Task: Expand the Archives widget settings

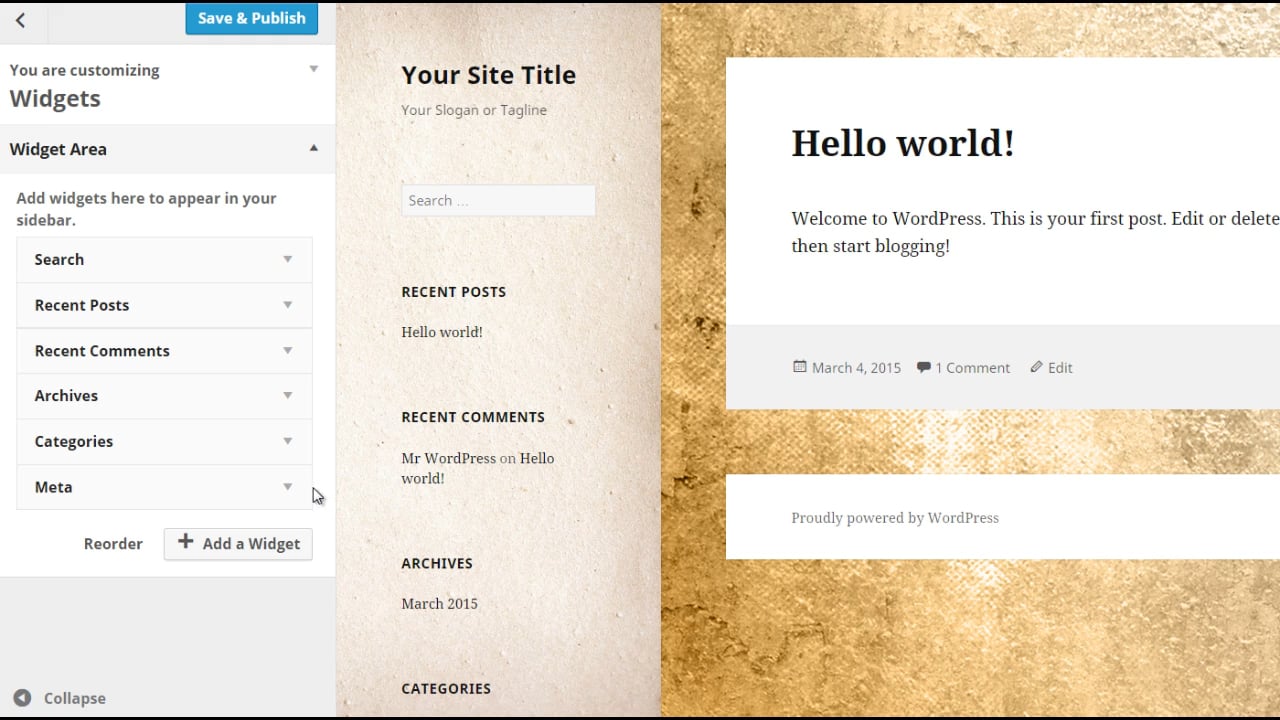Action: coord(288,396)
